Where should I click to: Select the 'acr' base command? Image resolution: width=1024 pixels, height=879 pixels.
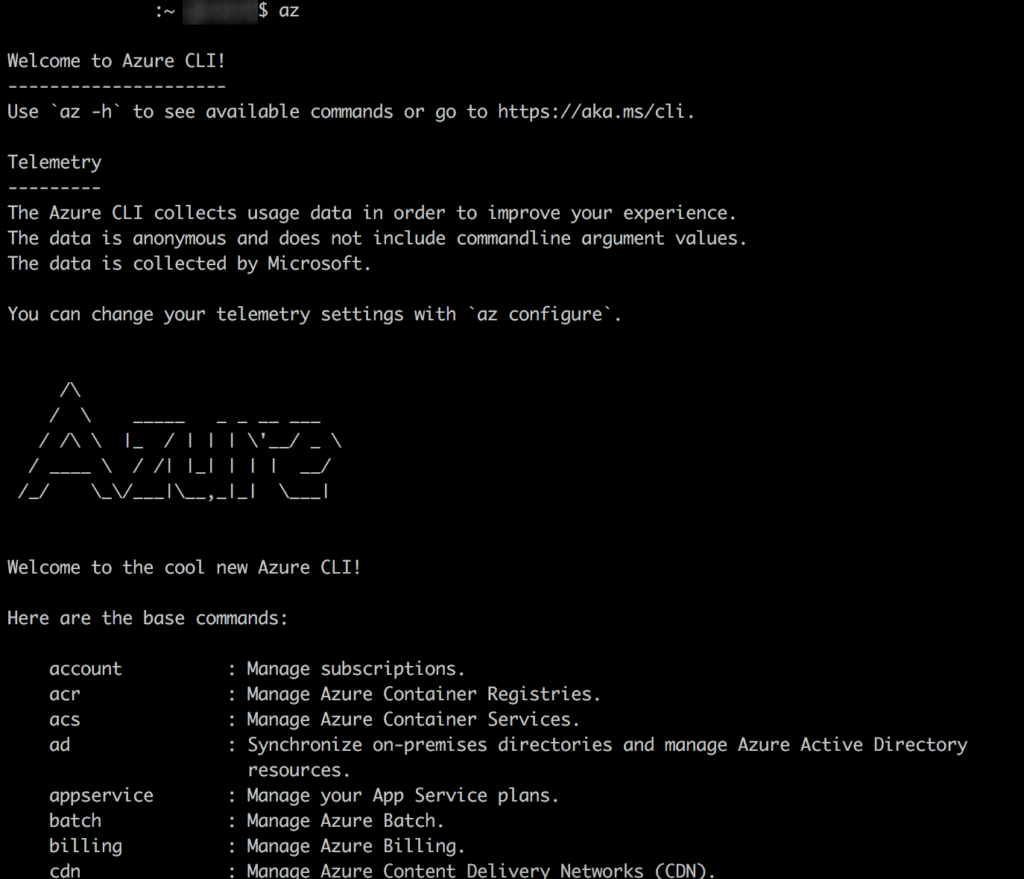[x=64, y=694]
